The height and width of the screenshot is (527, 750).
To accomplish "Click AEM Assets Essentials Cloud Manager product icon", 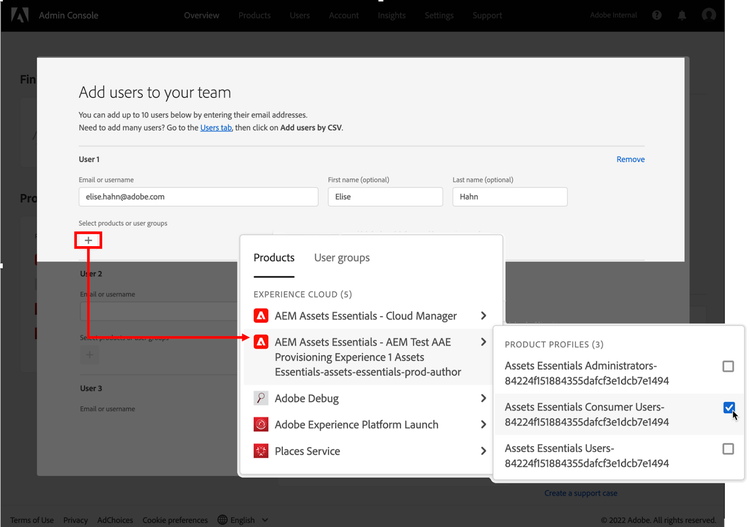I will 261,316.
